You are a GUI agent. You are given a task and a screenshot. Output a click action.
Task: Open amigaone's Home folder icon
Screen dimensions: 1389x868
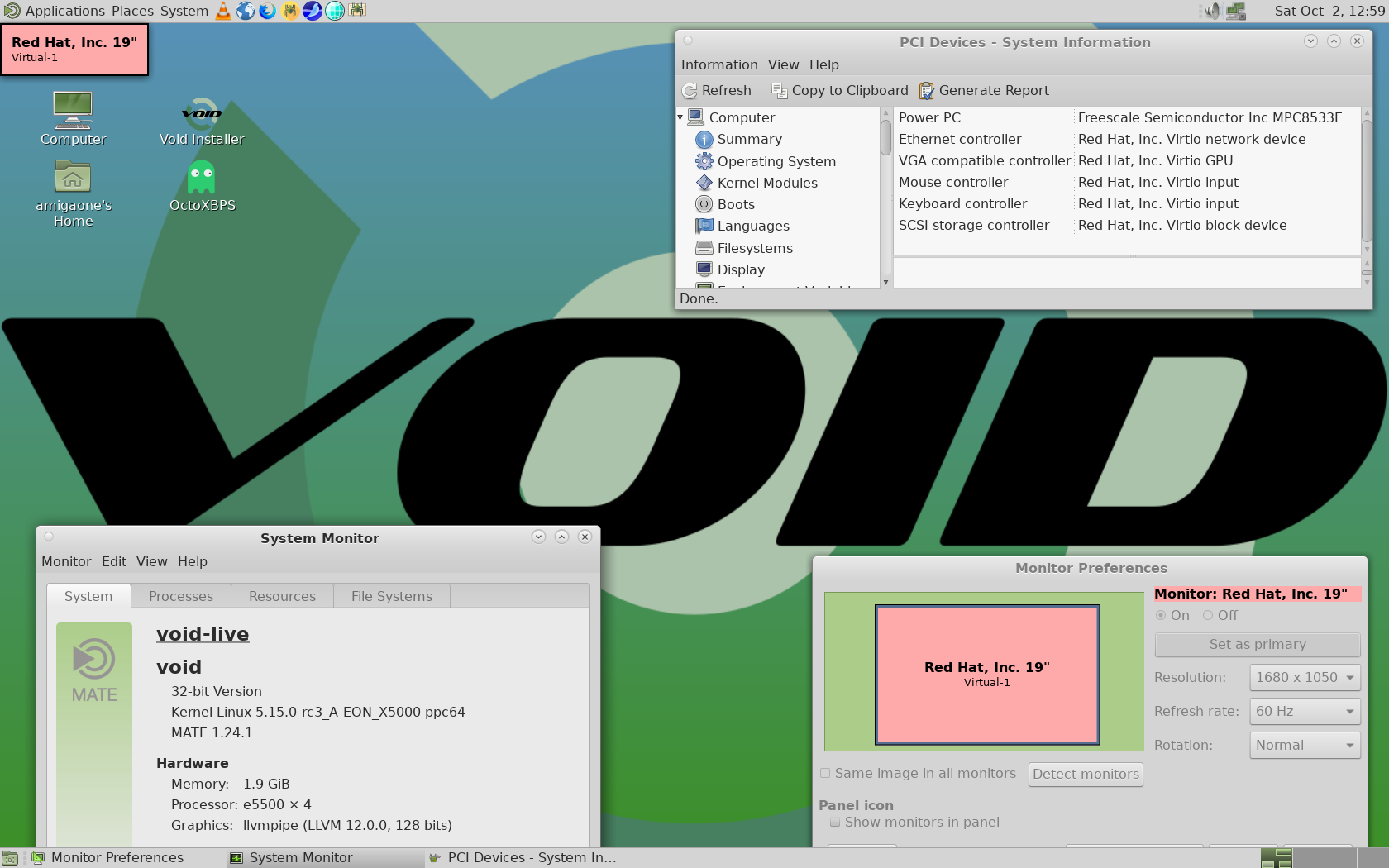[x=73, y=193]
